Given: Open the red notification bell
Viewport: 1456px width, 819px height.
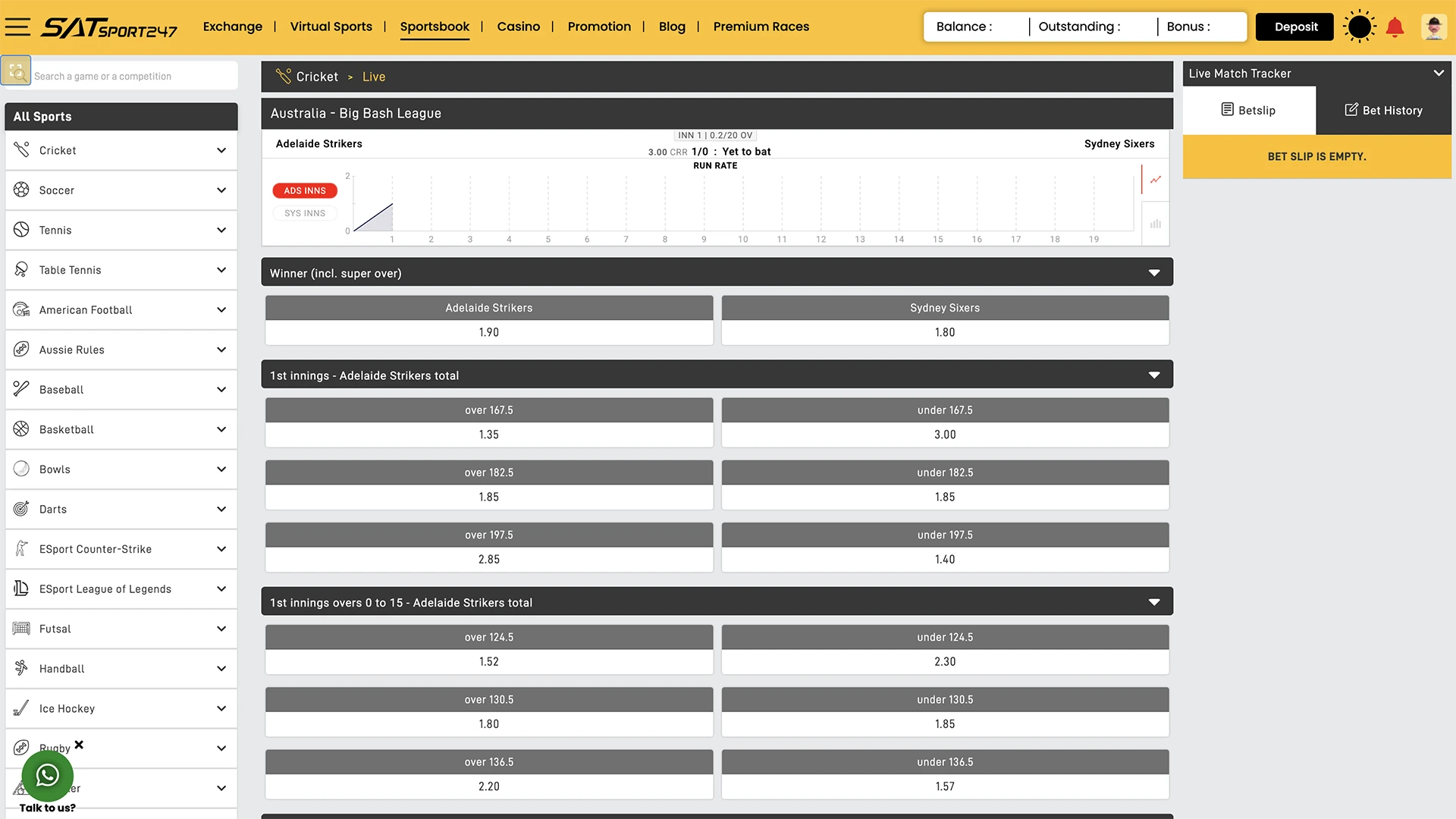Looking at the screenshot, I should (1395, 27).
